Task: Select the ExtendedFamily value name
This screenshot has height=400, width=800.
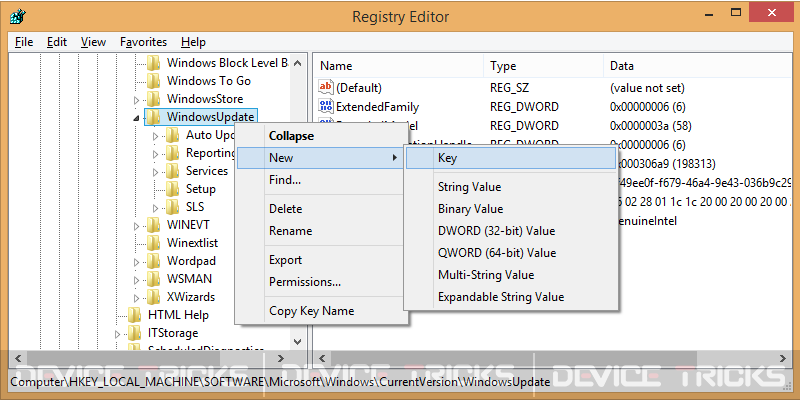Action: pos(377,107)
